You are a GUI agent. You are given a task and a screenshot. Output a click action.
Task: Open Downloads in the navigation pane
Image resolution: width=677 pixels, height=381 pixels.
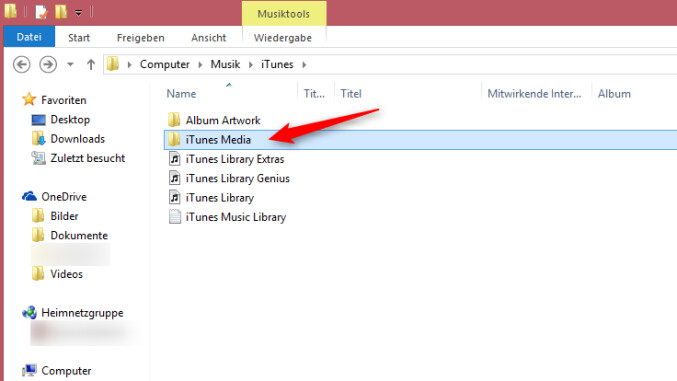tap(78, 139)
